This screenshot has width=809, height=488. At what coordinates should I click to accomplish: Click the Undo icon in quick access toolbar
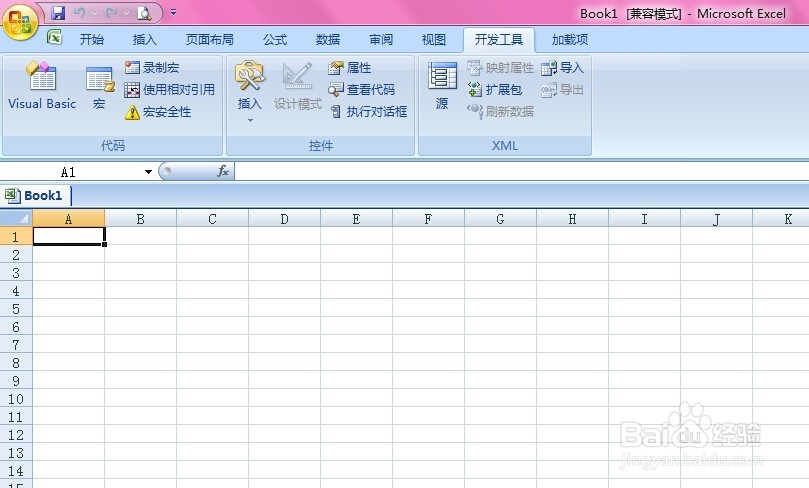[x=79, y=12]
